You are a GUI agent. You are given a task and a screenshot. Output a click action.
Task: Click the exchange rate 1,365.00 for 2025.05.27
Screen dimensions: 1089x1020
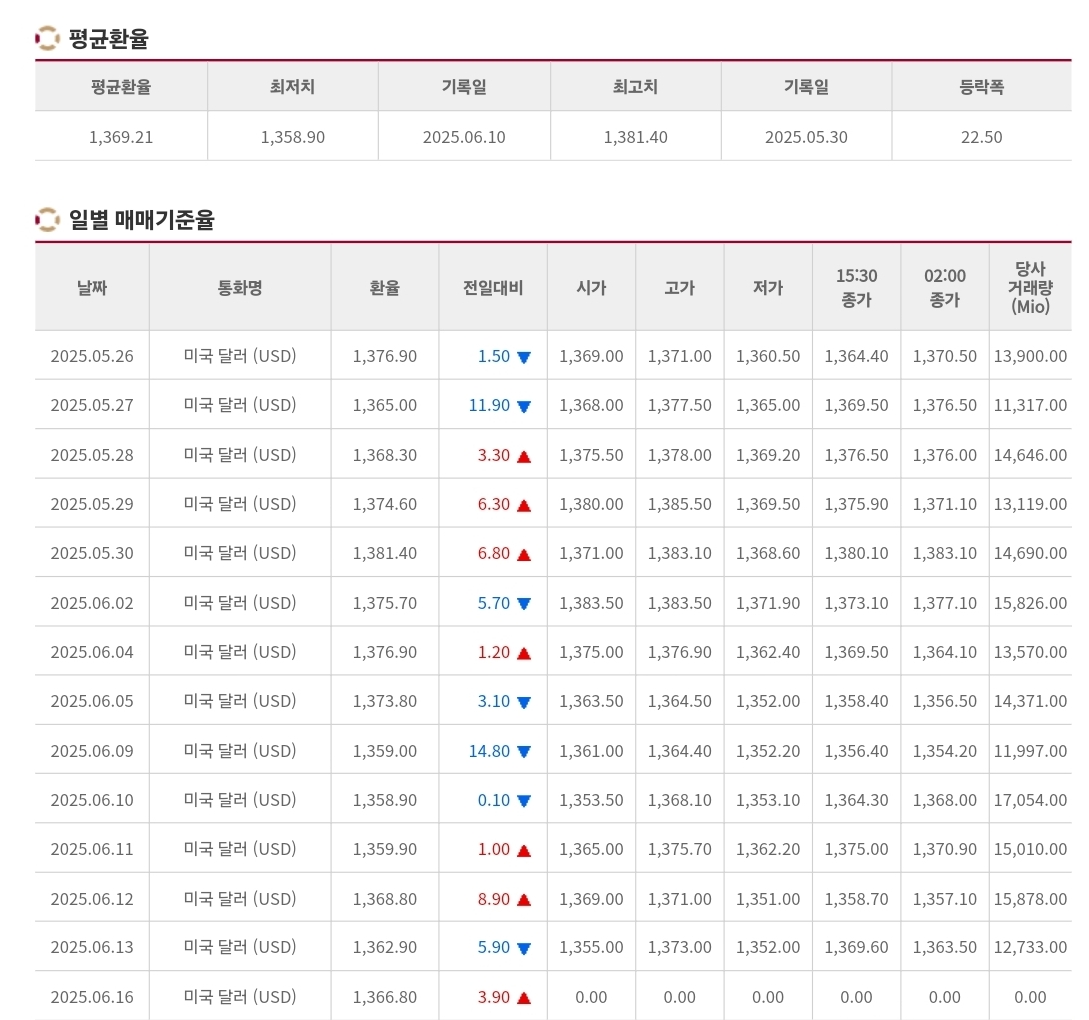coord(385,405)
